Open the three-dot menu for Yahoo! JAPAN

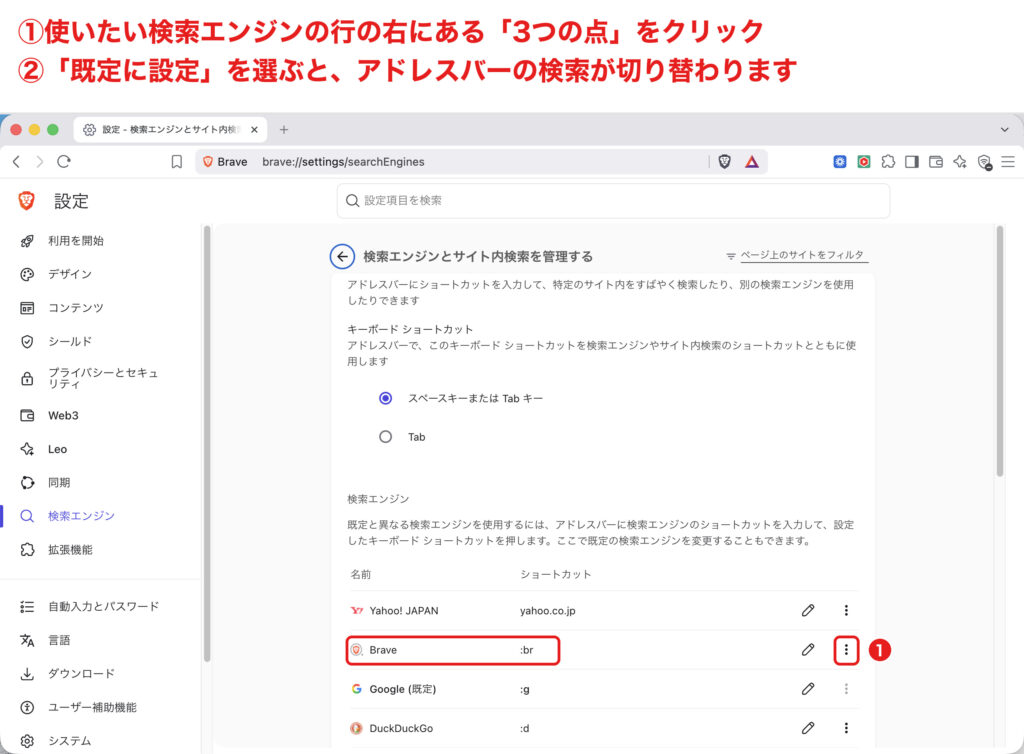[x=846, y=610]
